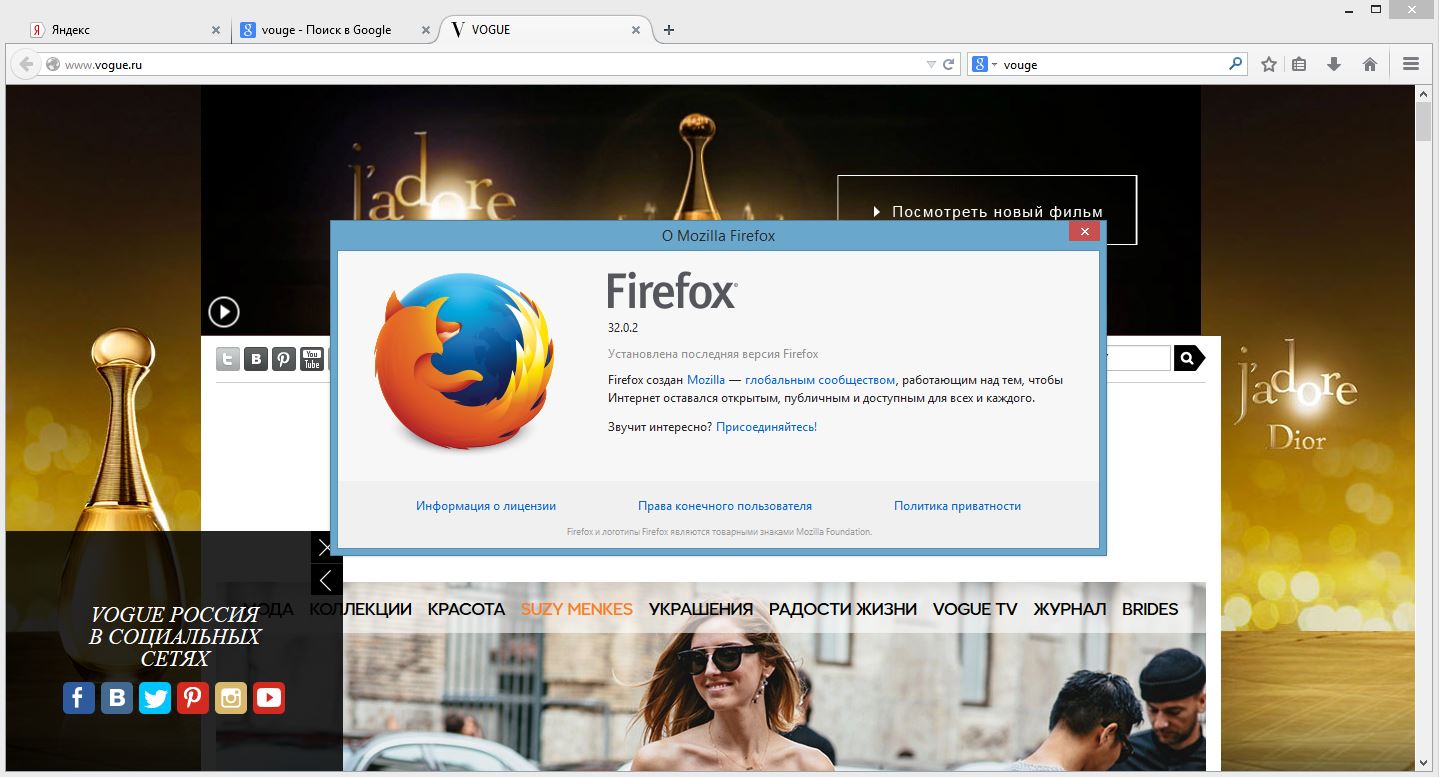
Task: Open the SUZY MENKES menu item
Action: 577,609
